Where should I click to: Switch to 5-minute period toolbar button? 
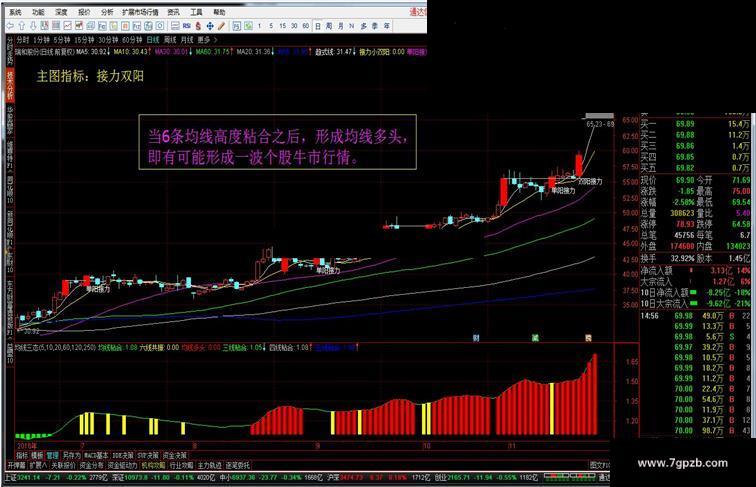[271, 26]
